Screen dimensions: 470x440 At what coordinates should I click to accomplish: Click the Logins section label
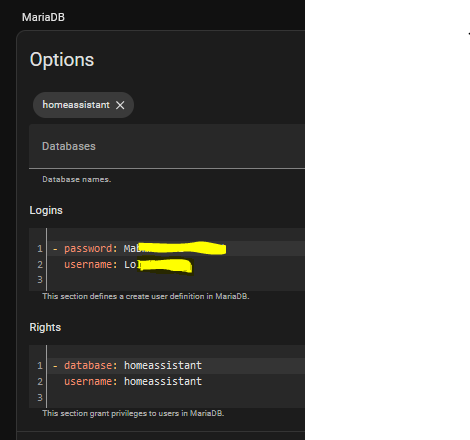coord(46,211)
